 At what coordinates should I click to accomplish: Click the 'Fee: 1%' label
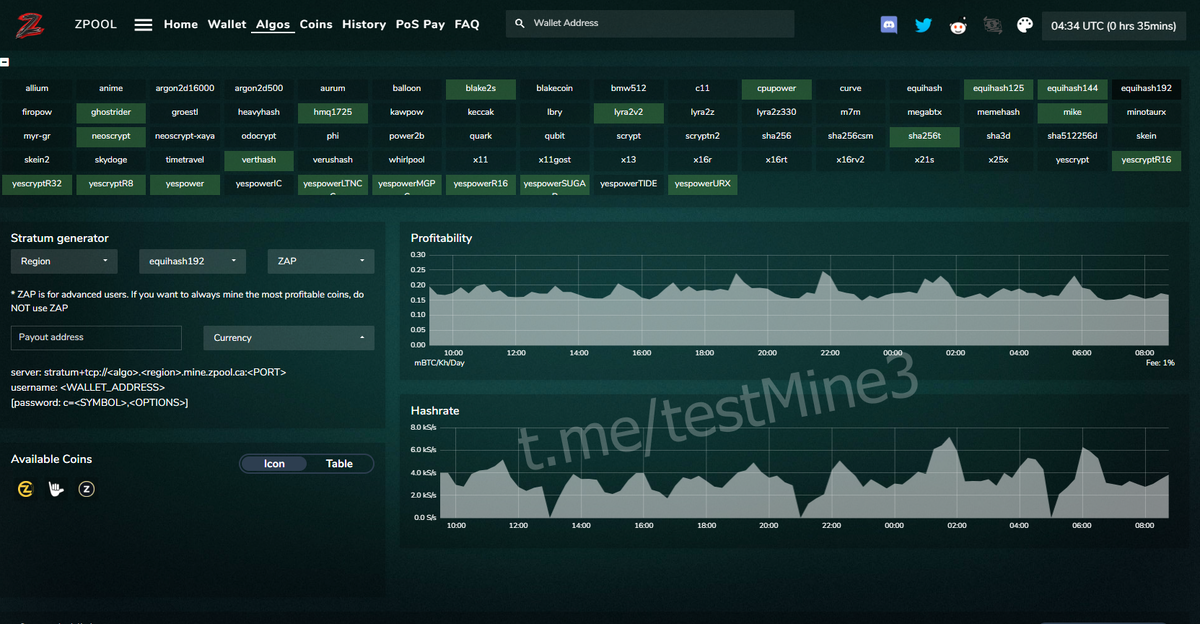1160,363
